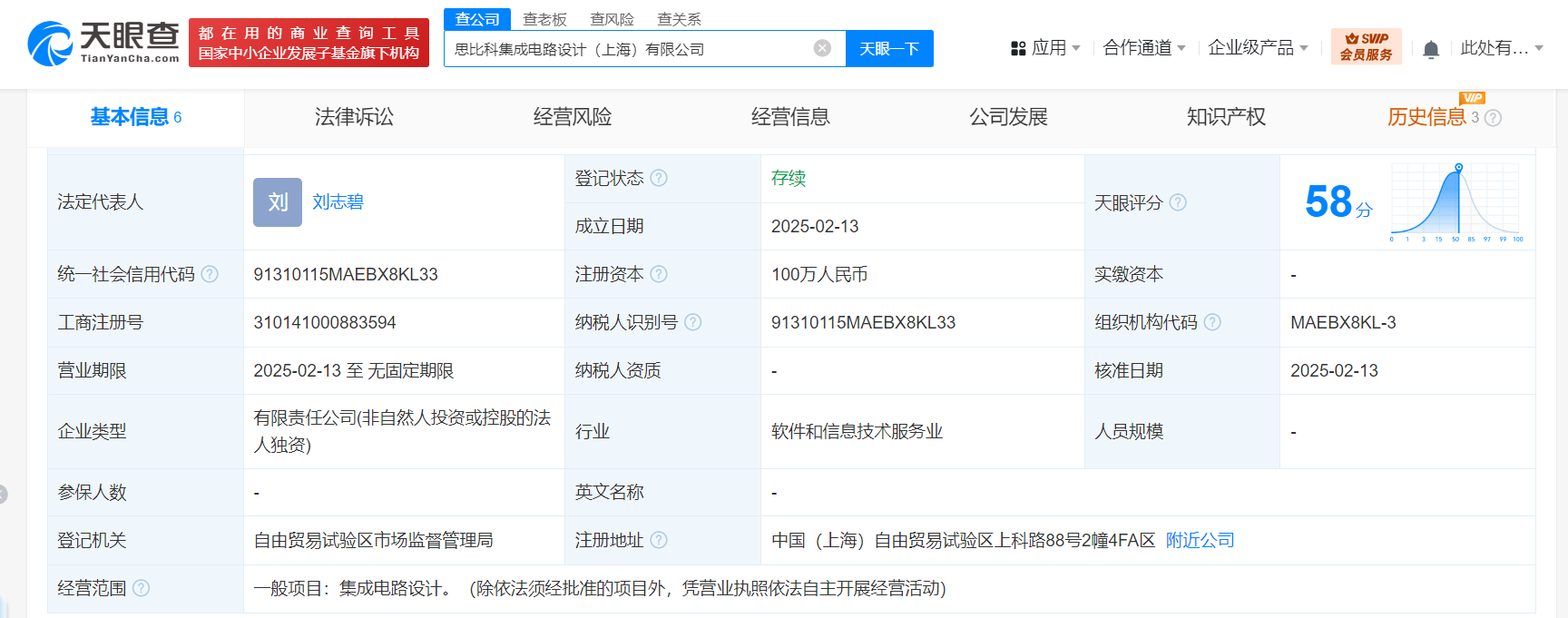1568x618 pixels.
Task: Clear the search box text
Action: pos(822,48)
